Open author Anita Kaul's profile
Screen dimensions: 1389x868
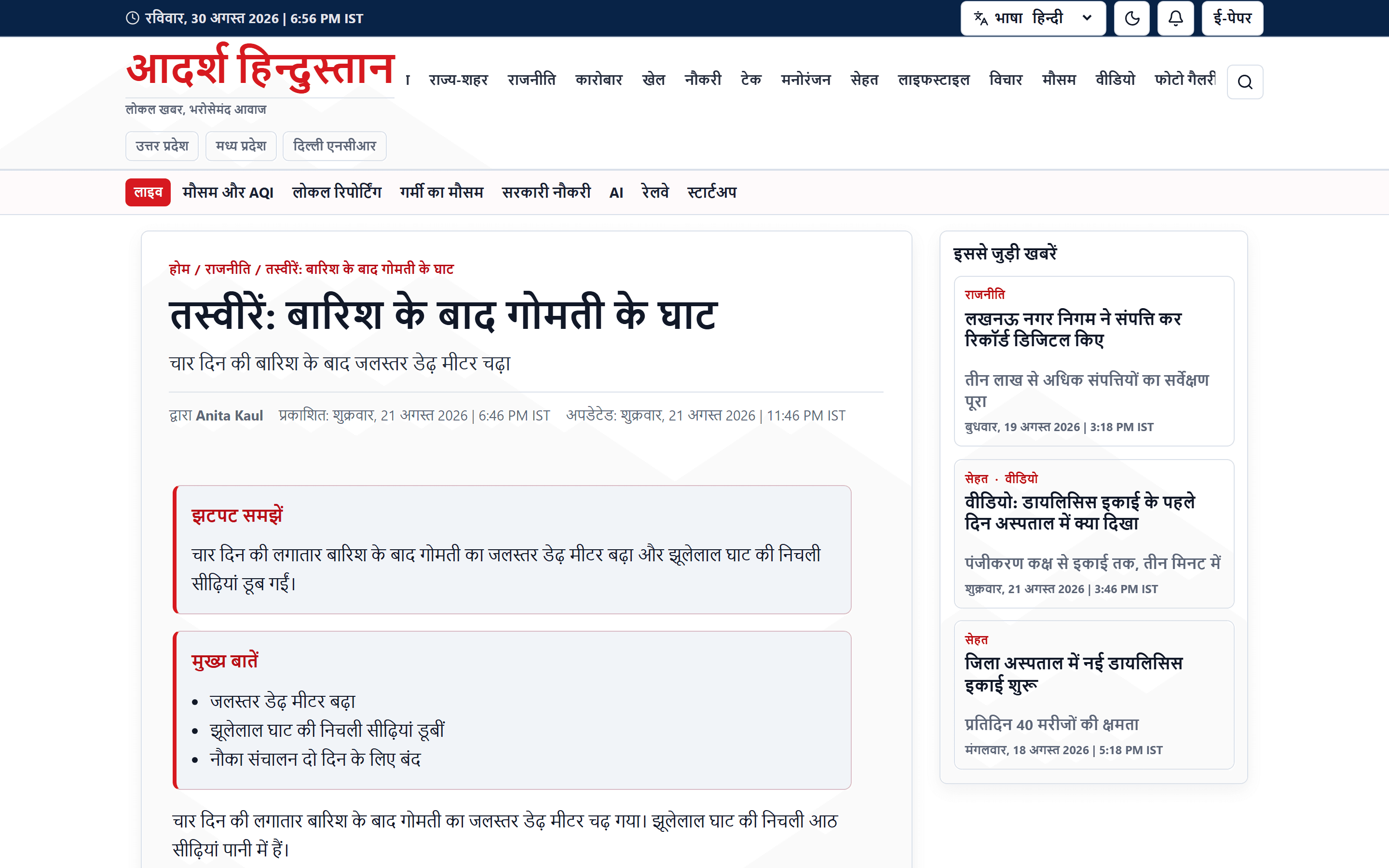pos(230,416)
